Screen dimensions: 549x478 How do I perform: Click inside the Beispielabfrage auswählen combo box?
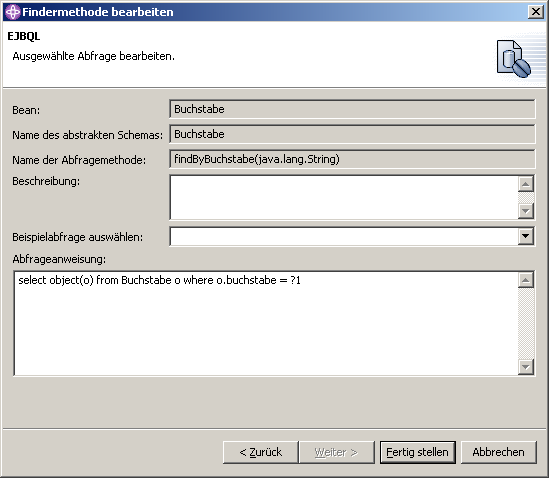(x=344, y=236)
